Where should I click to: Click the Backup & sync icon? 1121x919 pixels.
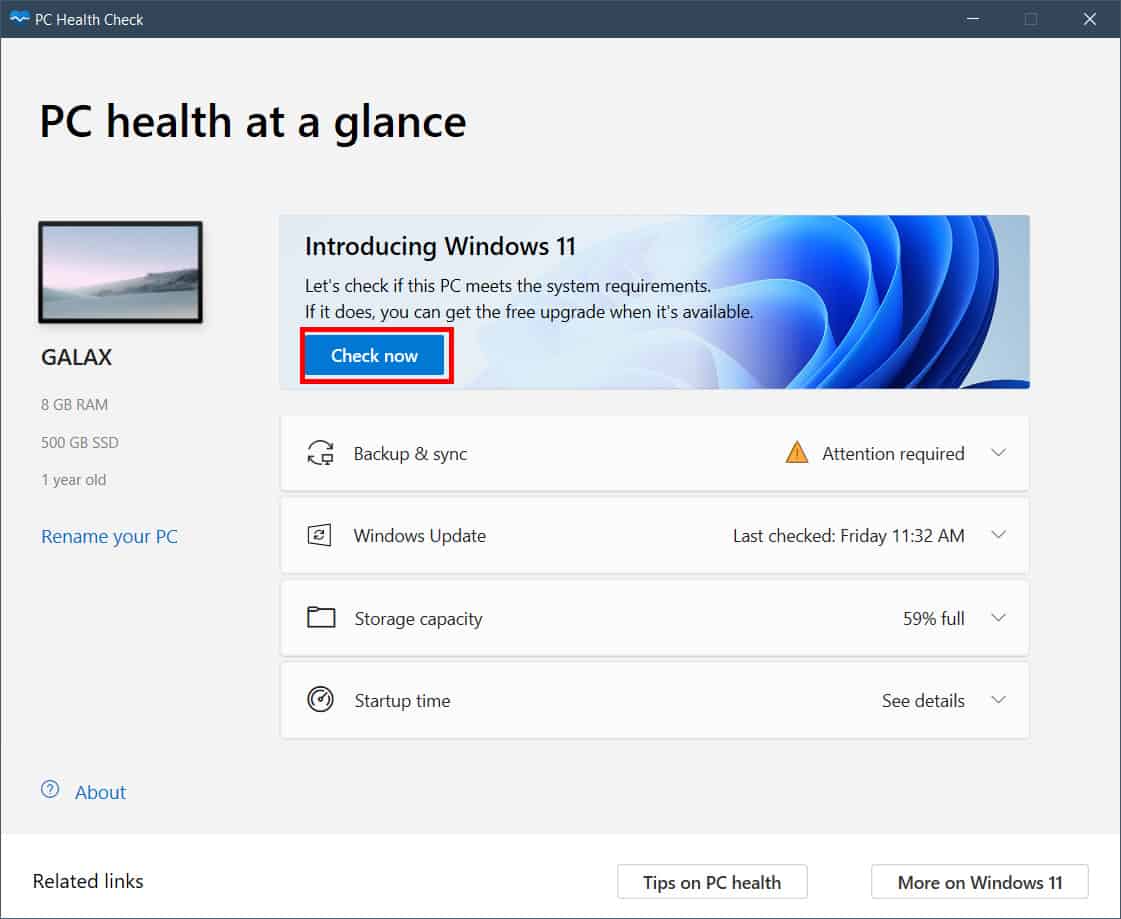(x=320, y=454)
